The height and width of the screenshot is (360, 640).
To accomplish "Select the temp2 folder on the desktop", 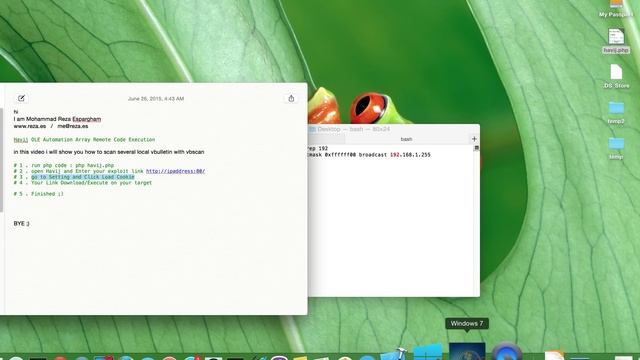I will coord(616,112).
